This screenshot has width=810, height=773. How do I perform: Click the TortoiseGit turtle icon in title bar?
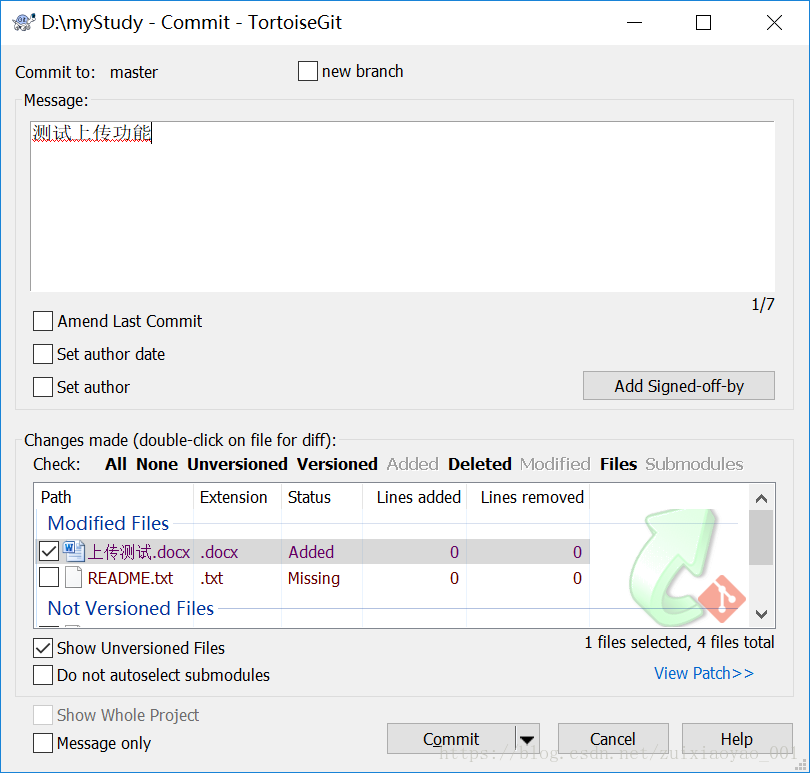coord(23,23)
